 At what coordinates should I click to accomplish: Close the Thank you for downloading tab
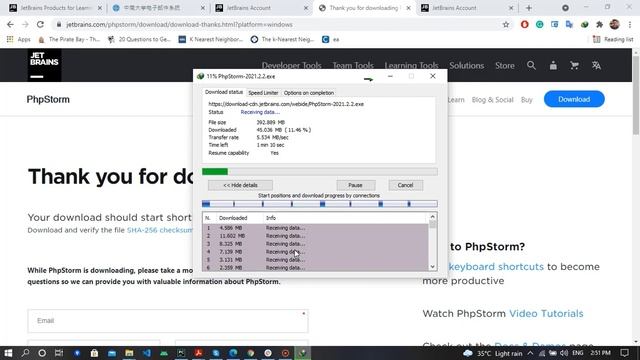[x=408, y=8]
